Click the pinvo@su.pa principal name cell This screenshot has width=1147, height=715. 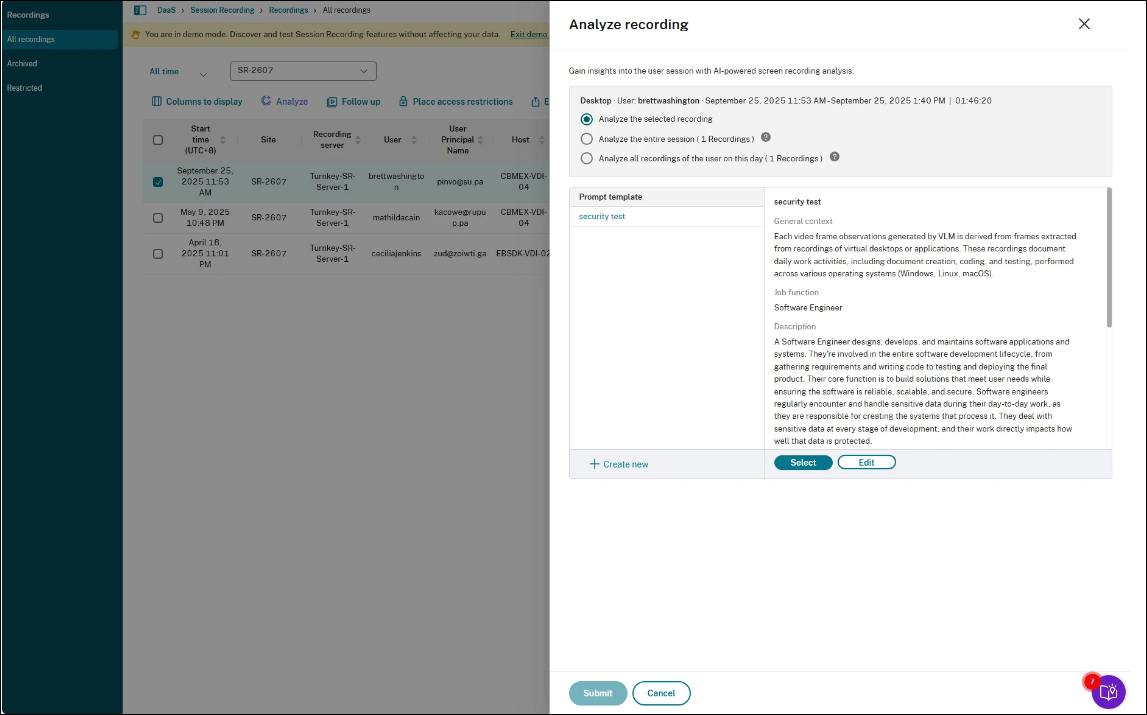click(x=460, y=181)
